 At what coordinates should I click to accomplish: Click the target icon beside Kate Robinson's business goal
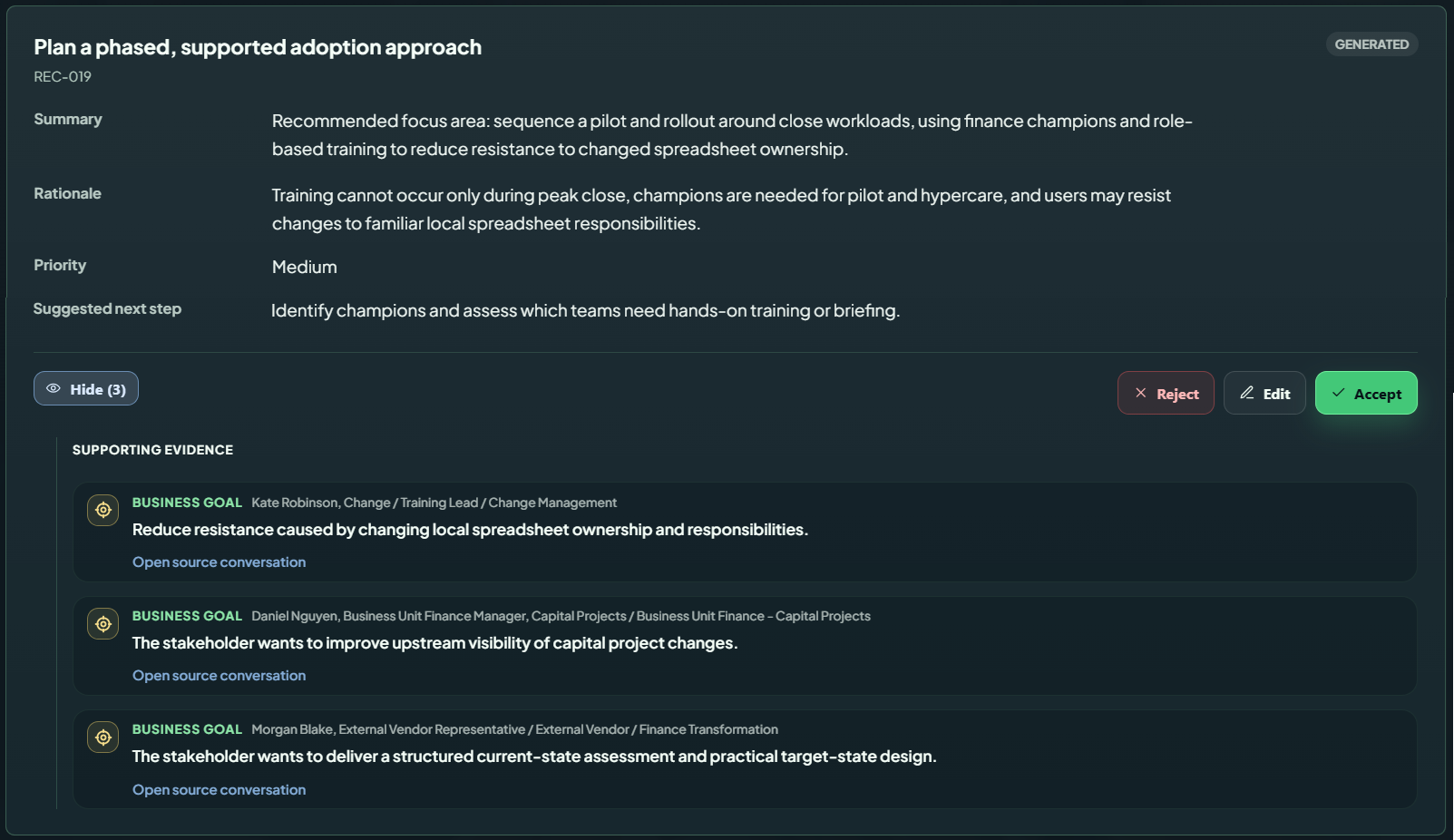coord(103,510)
